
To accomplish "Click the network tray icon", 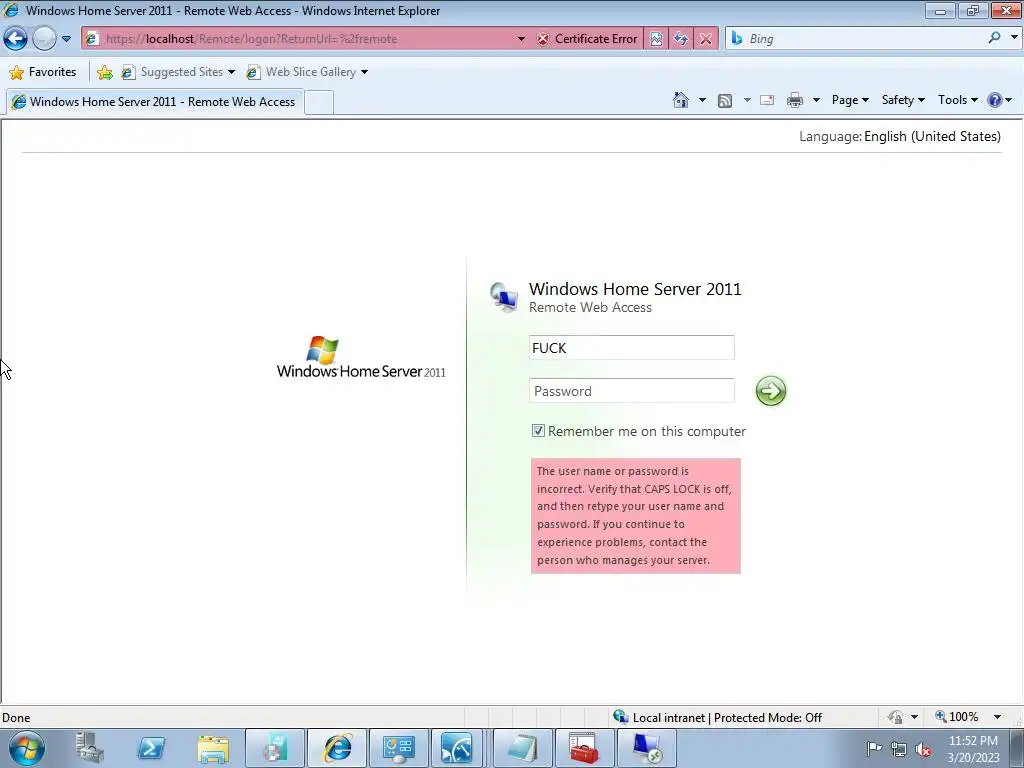I will [x=899, y=749].
